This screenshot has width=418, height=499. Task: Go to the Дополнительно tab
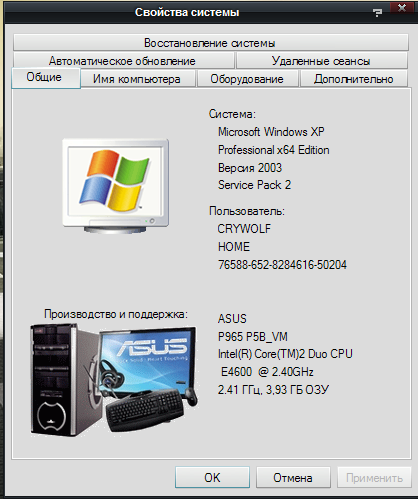point(354,79)
